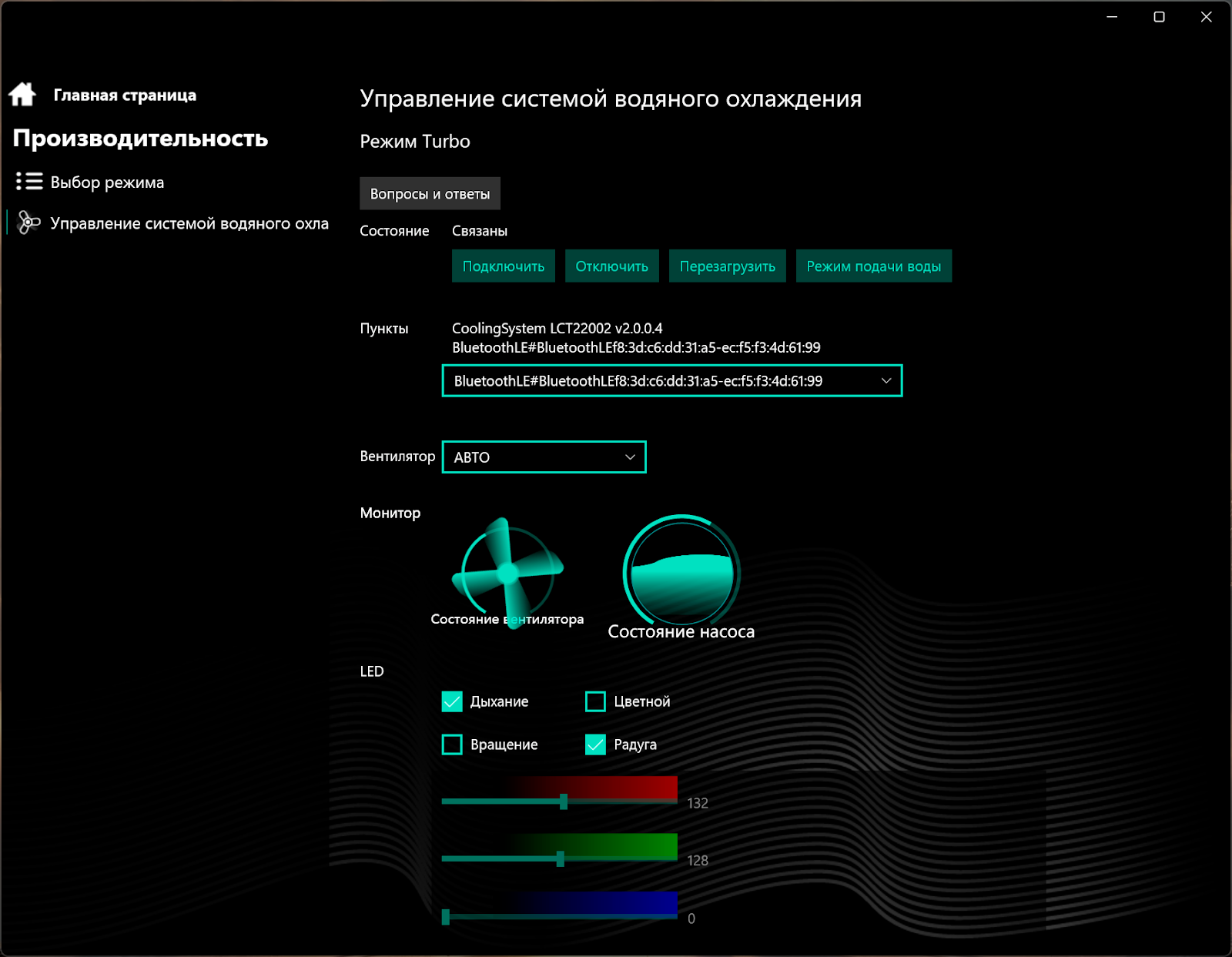Open the Выбор режима menu item
1232x957 pixels.
click(107, 182)
